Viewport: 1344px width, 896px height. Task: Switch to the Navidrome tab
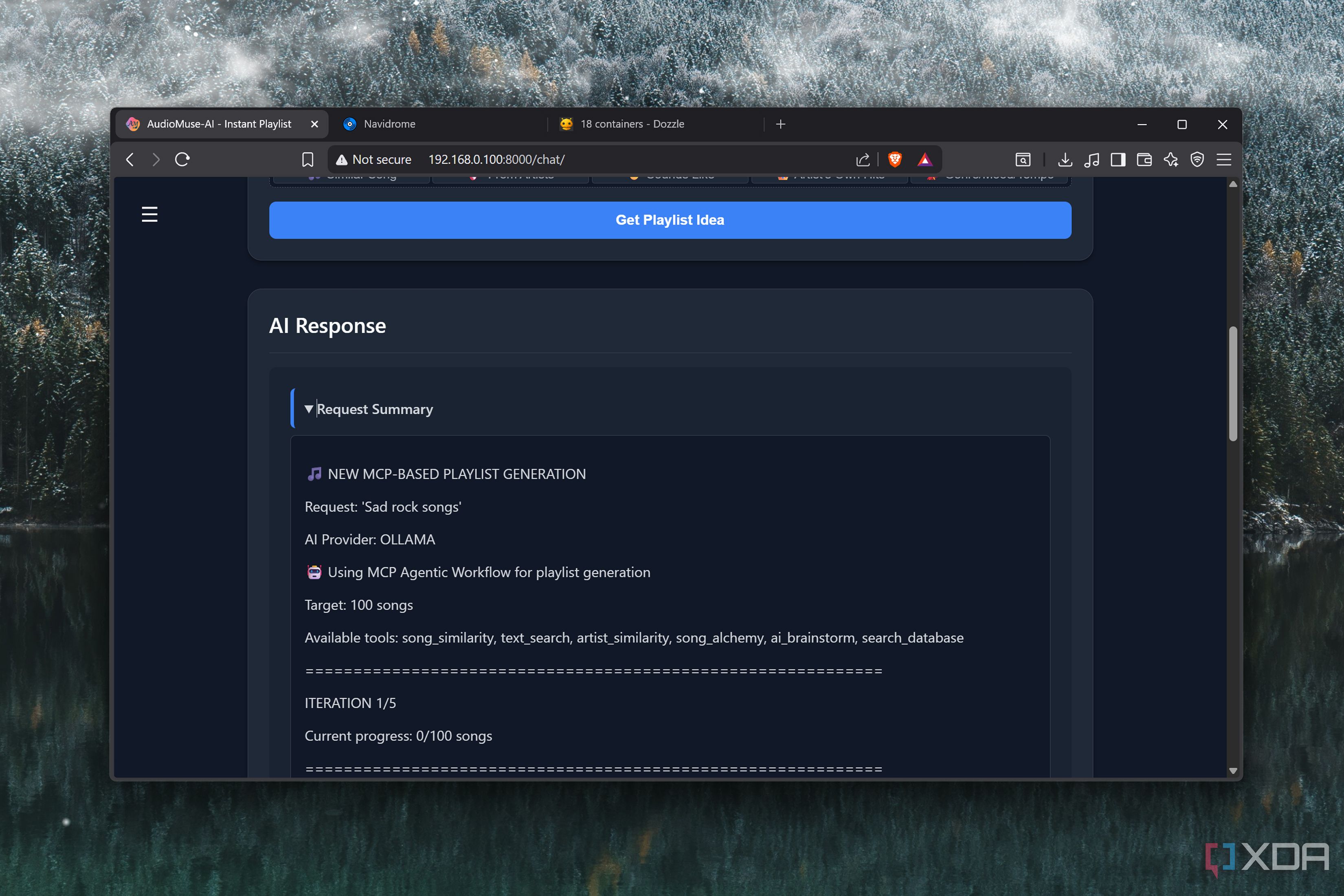(390, 124)
